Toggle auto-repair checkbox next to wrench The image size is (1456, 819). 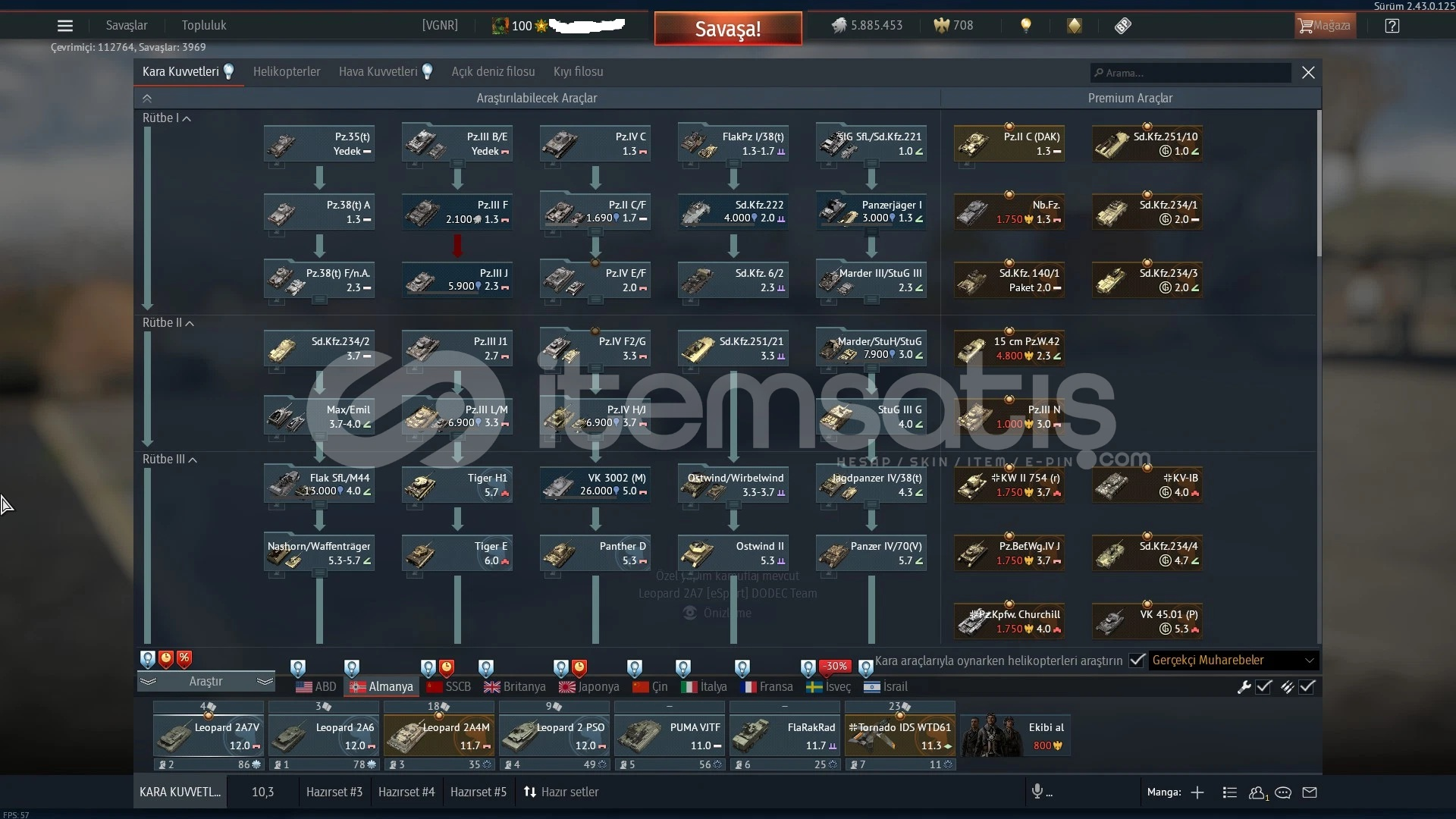coord(1263,687)
